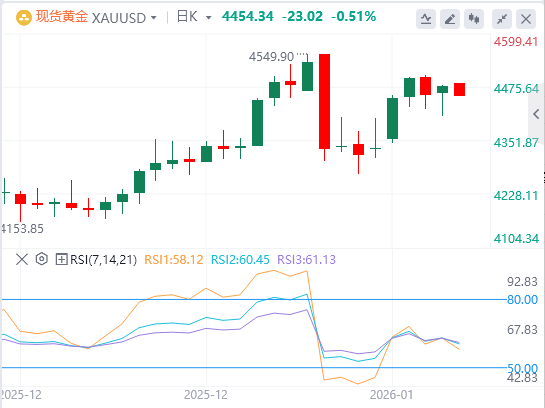Open the indicator line chart tool icon
545x408 pixels.
[x=426, y=19]
